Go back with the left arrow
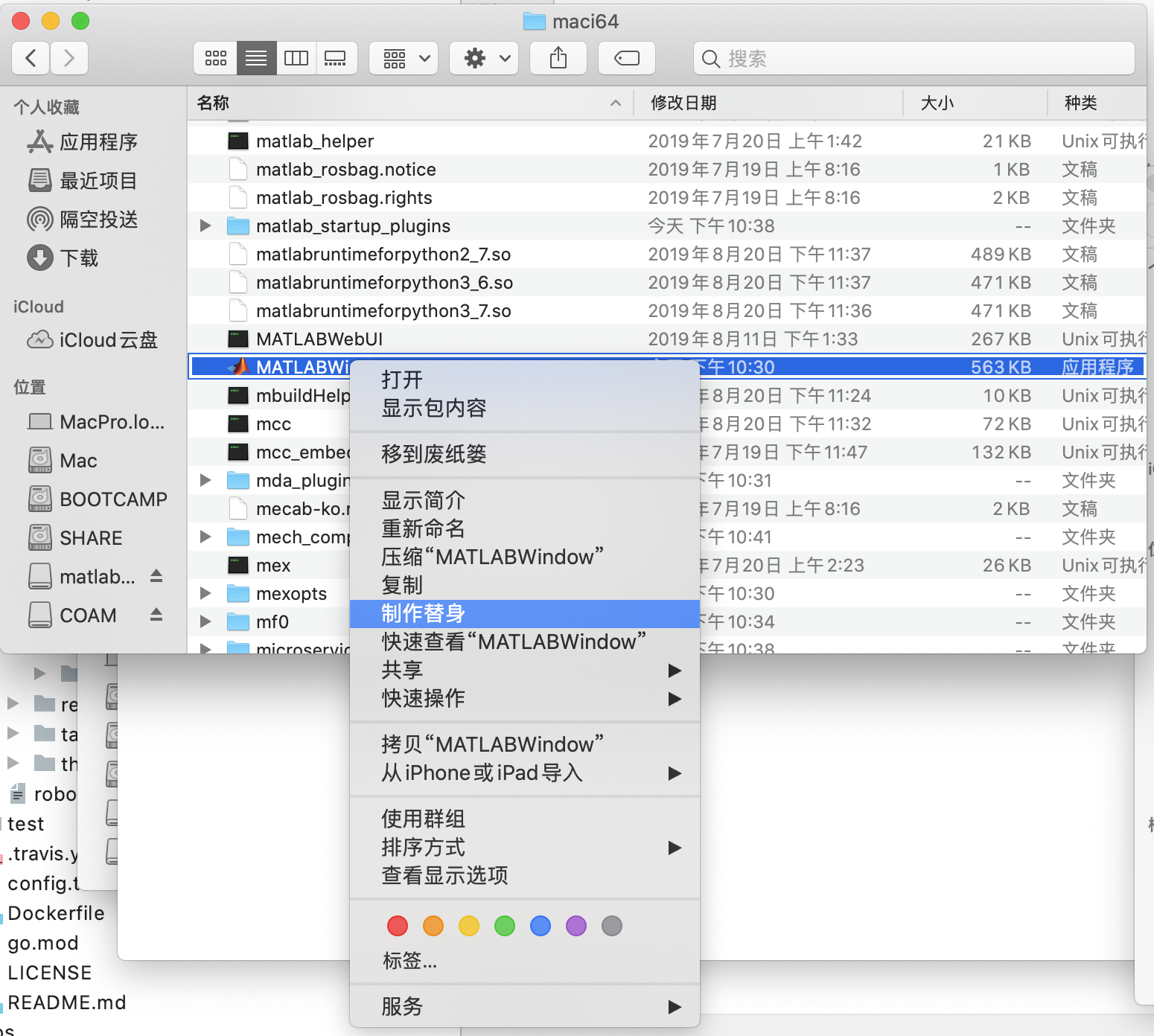 pyautogui.click(x=31, y=58)
